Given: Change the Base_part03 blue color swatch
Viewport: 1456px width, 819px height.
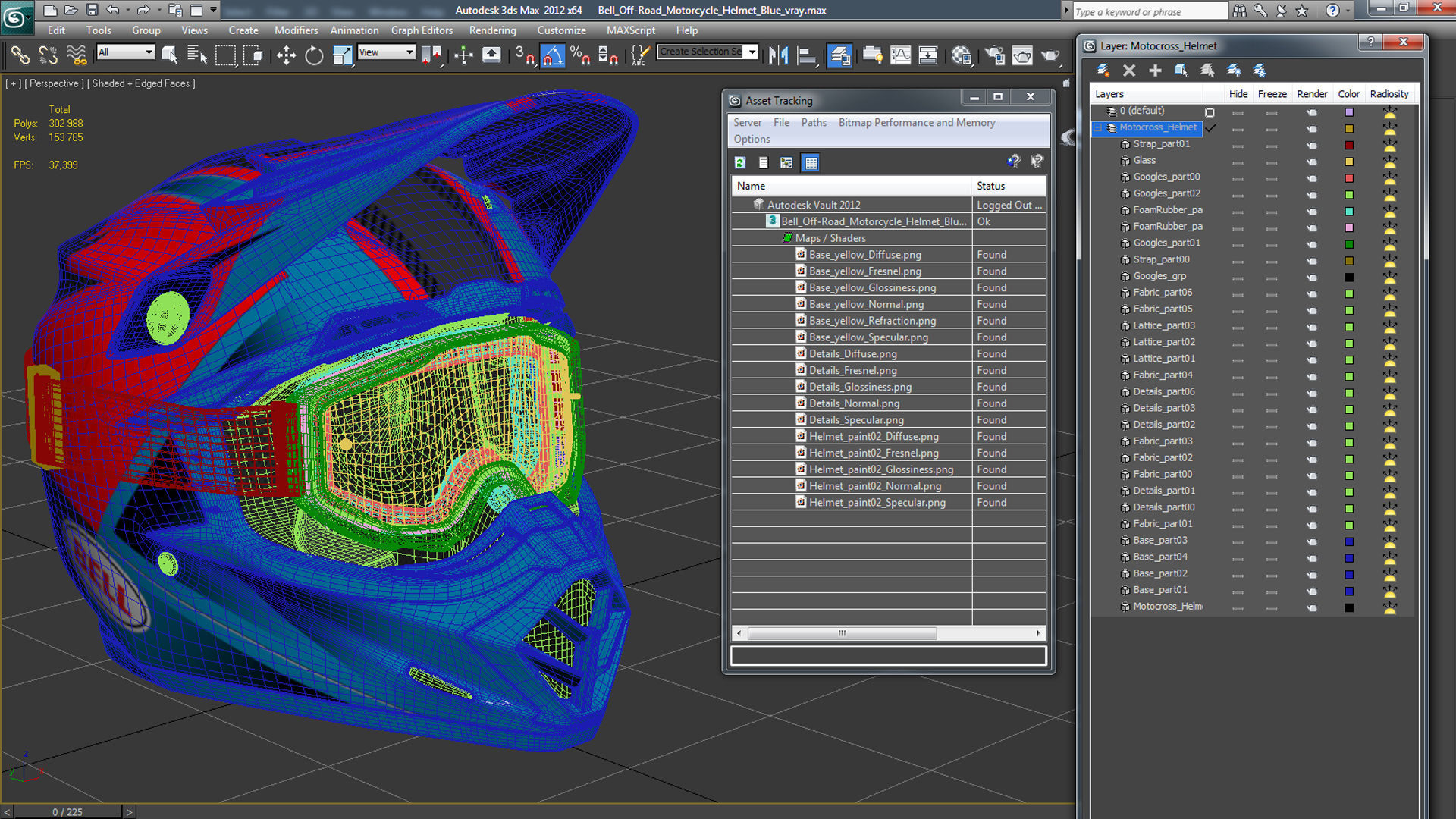Looking at the screenshot, I should [x=1349, y=541].
